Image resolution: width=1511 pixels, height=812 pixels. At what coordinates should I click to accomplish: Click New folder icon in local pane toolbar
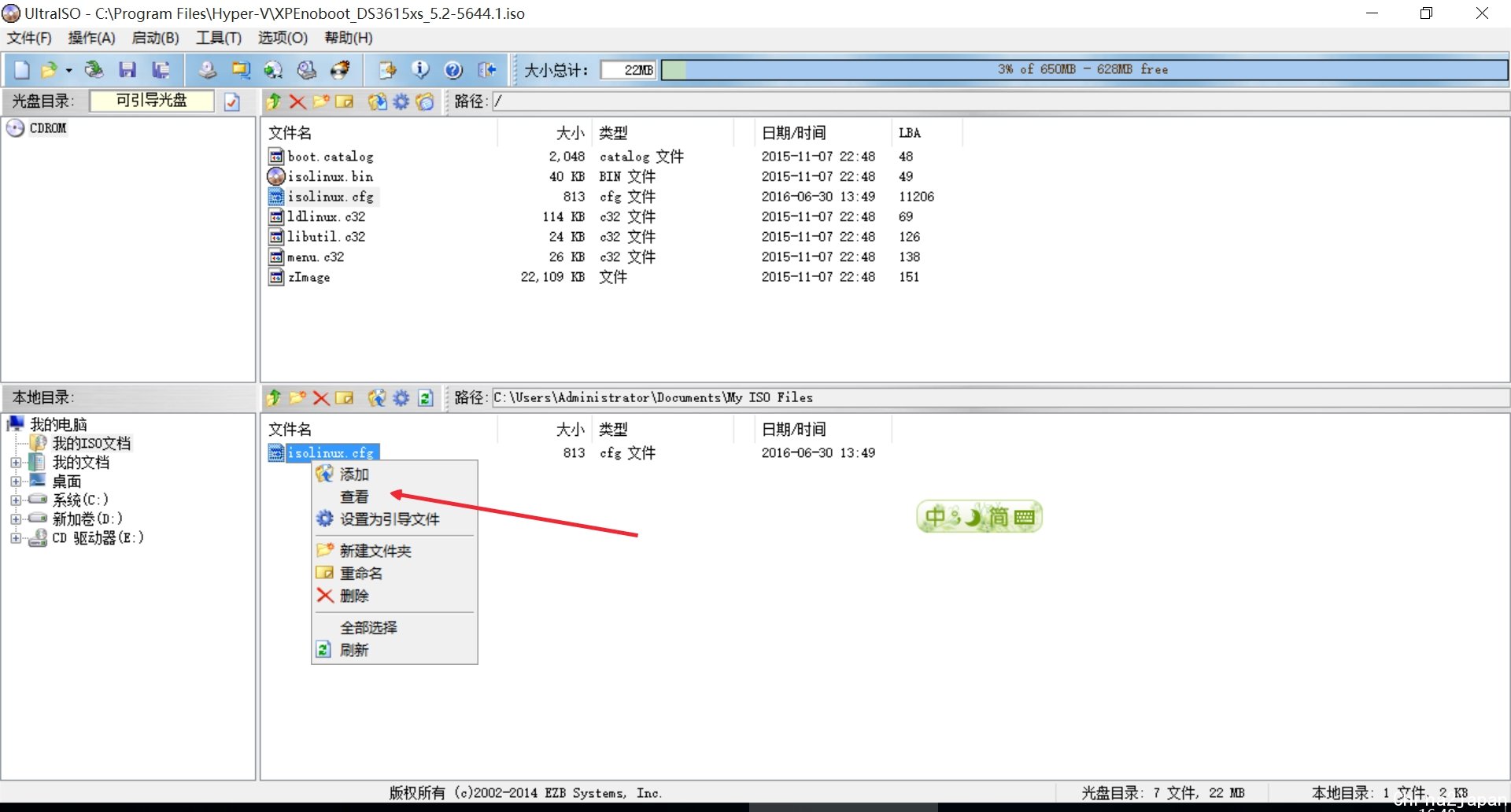pyautogui.click(x=297, y=398)
